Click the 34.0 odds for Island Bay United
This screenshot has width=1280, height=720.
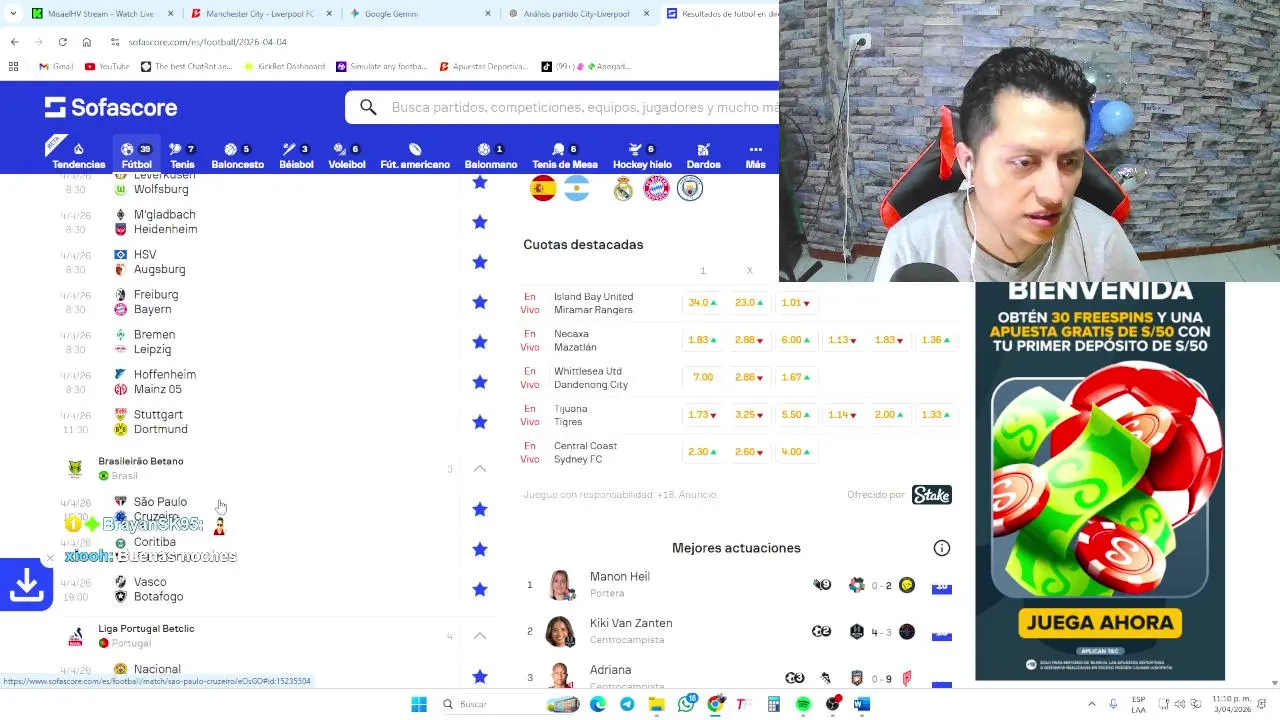[x=703, y=303]
